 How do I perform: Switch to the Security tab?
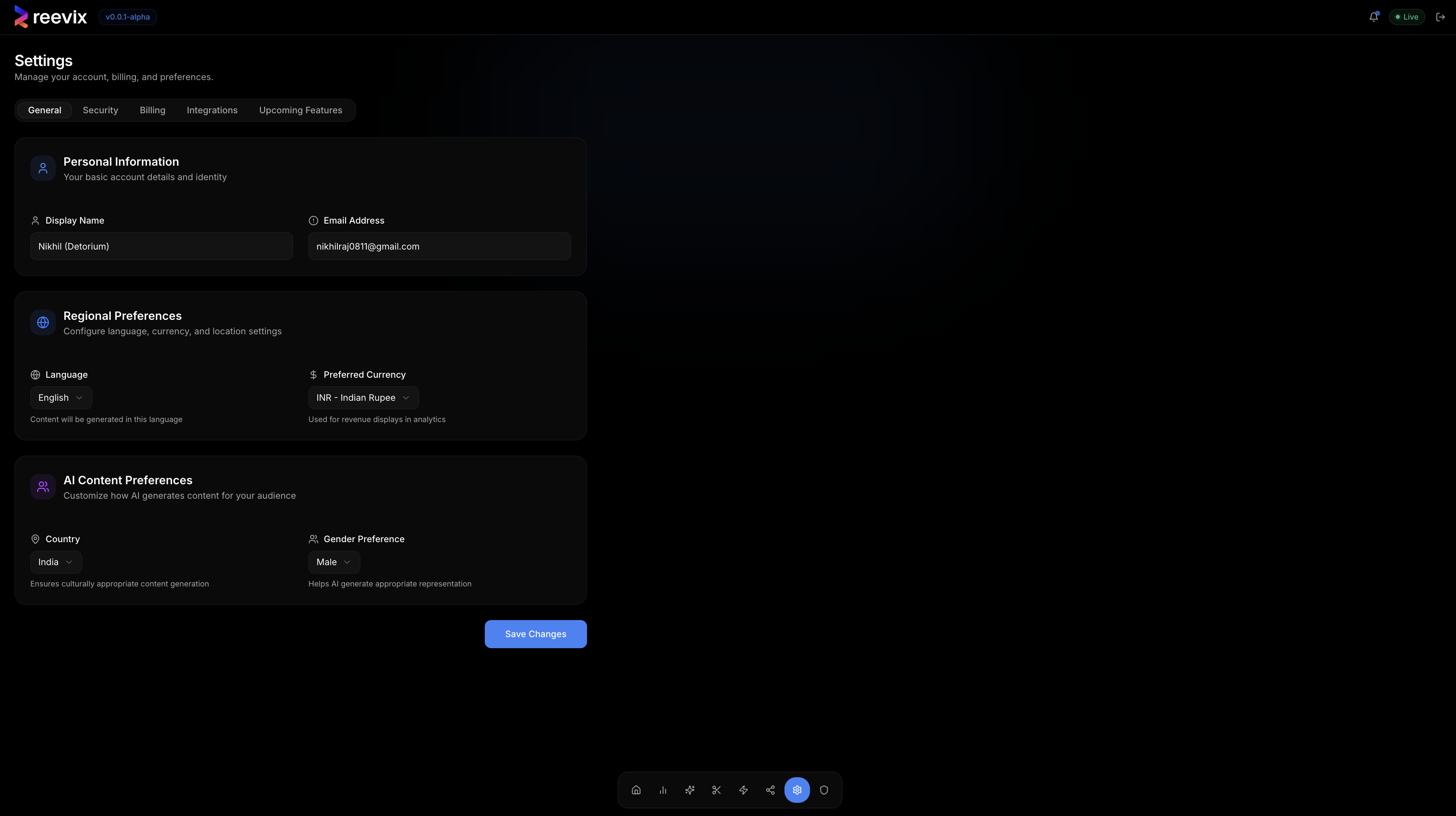coord(100,110)
